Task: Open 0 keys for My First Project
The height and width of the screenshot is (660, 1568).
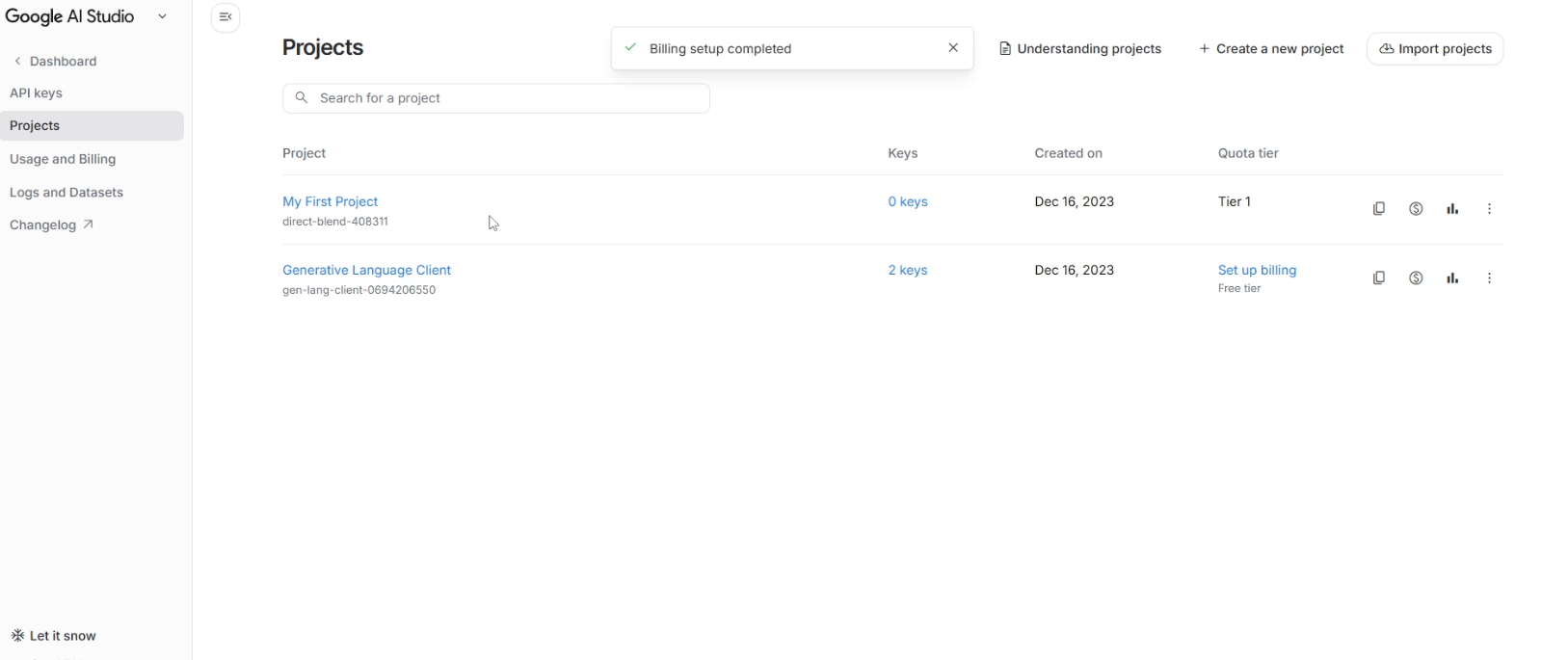Action: [x=908, y=202]
